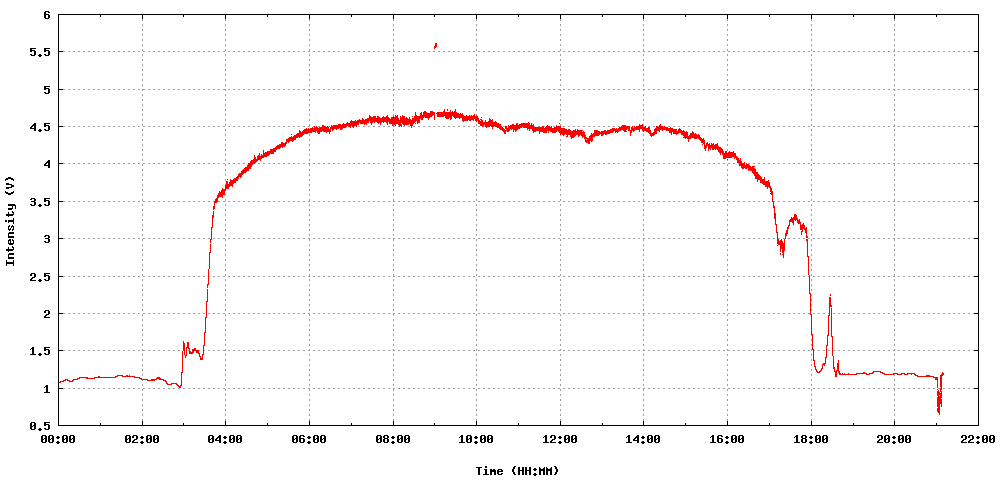
Task: Click the 5 value on intensity axis
Action: (x=47, y=89)
